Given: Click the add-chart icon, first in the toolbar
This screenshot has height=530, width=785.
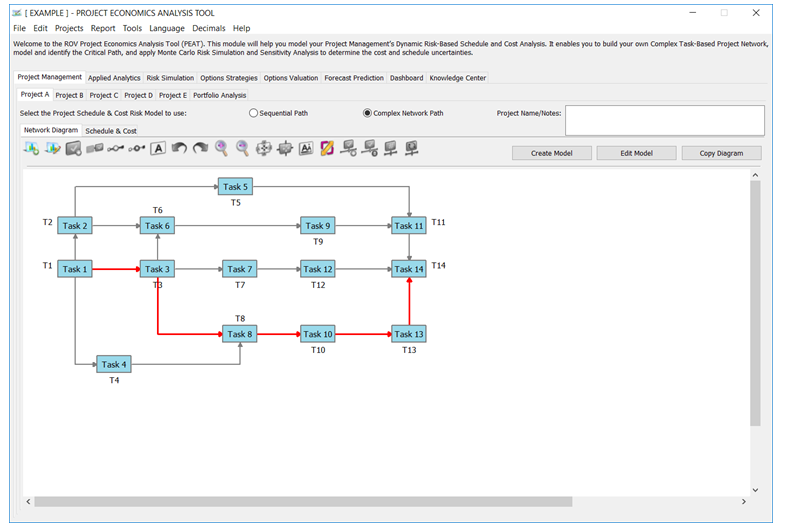Looking at the screenshot, I should click(x=31, y=148).
